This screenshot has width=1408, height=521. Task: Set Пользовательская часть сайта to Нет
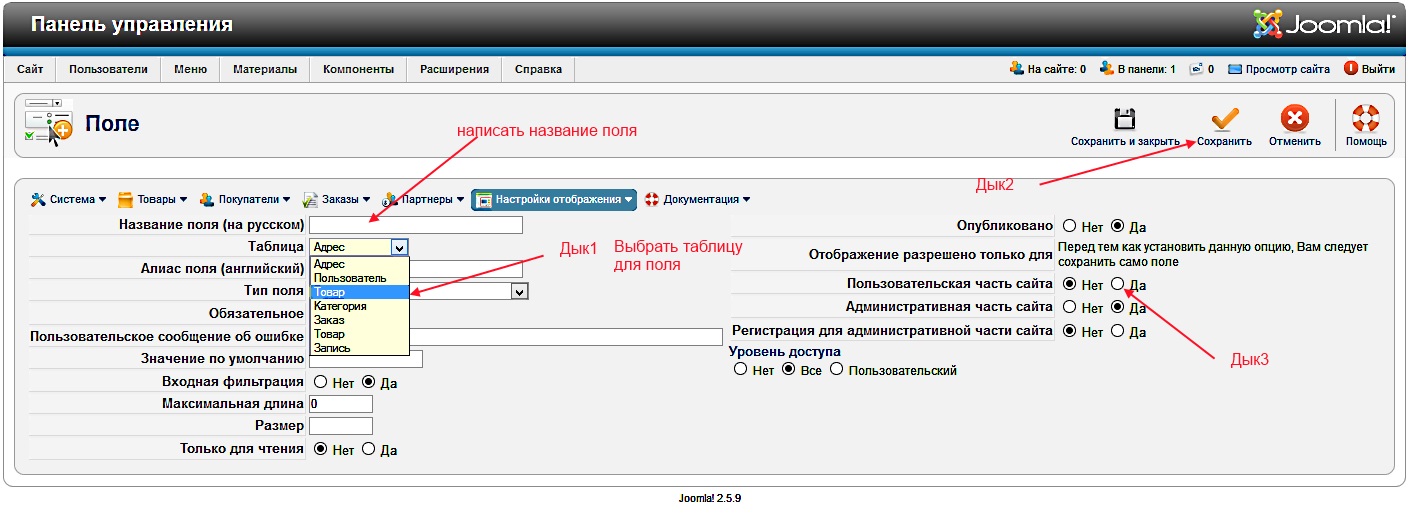click(1069, 284)
